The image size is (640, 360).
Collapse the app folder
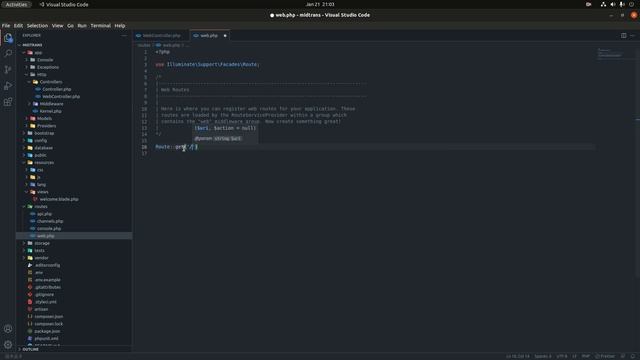38,53
